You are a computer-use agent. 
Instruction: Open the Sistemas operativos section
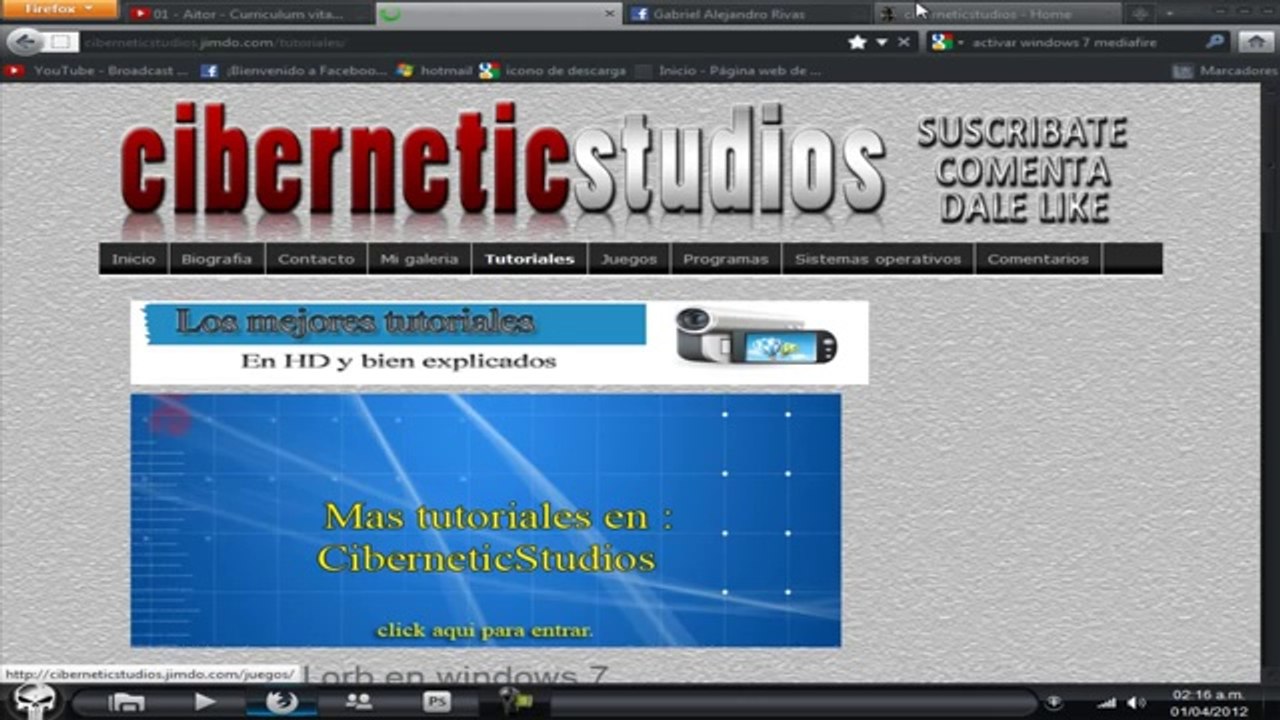coord(878,259)
